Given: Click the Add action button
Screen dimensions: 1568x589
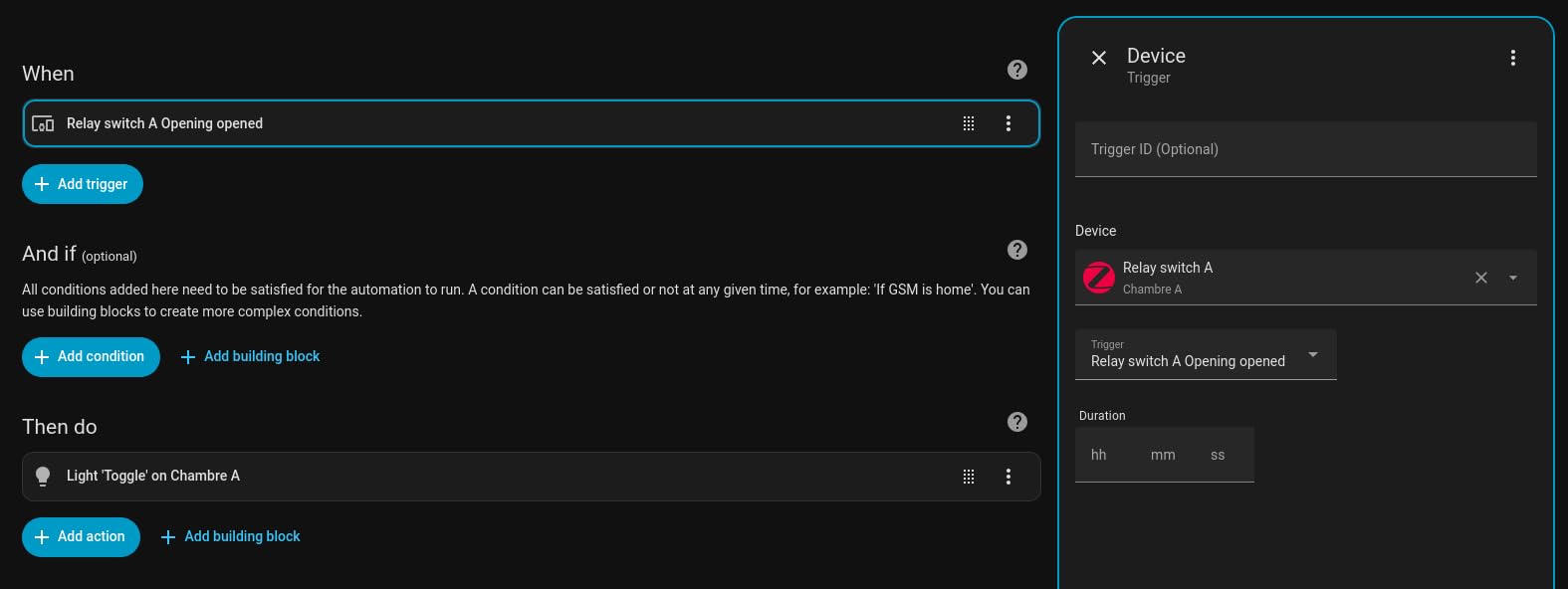Looking at the screenshot, I should 81,537.
